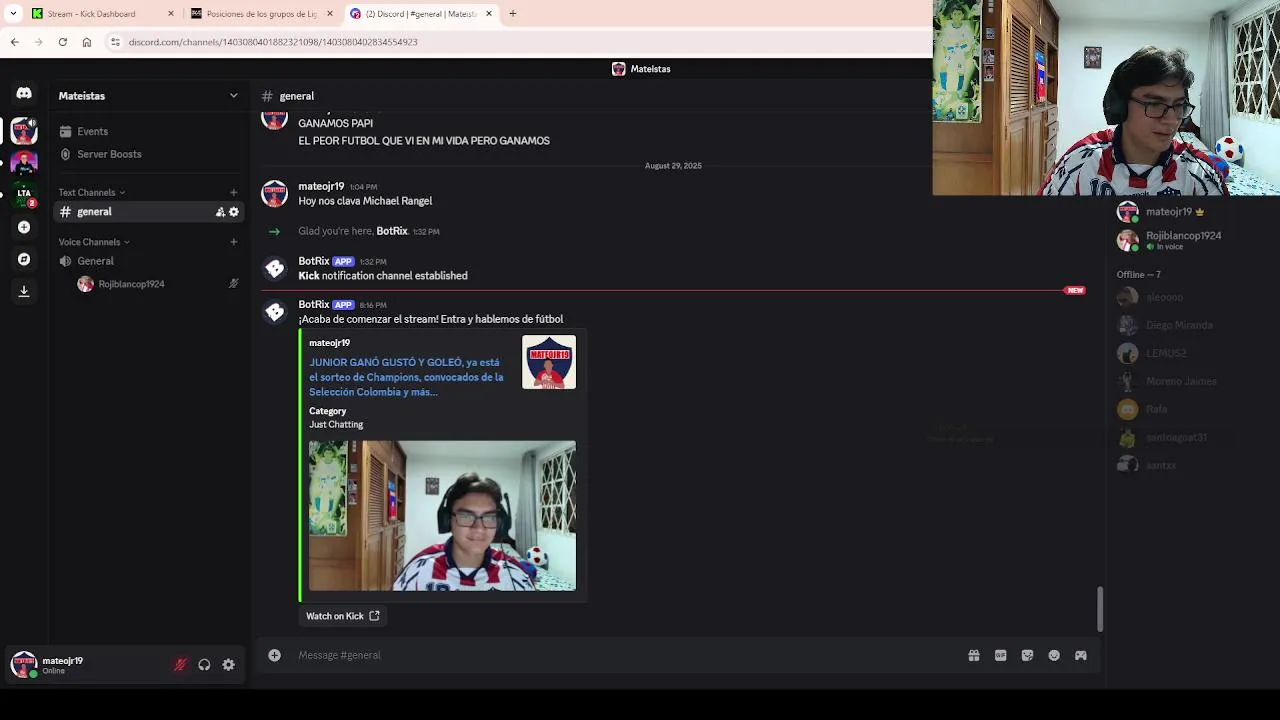Open Discord direct messages home icon

coord(24,93)
